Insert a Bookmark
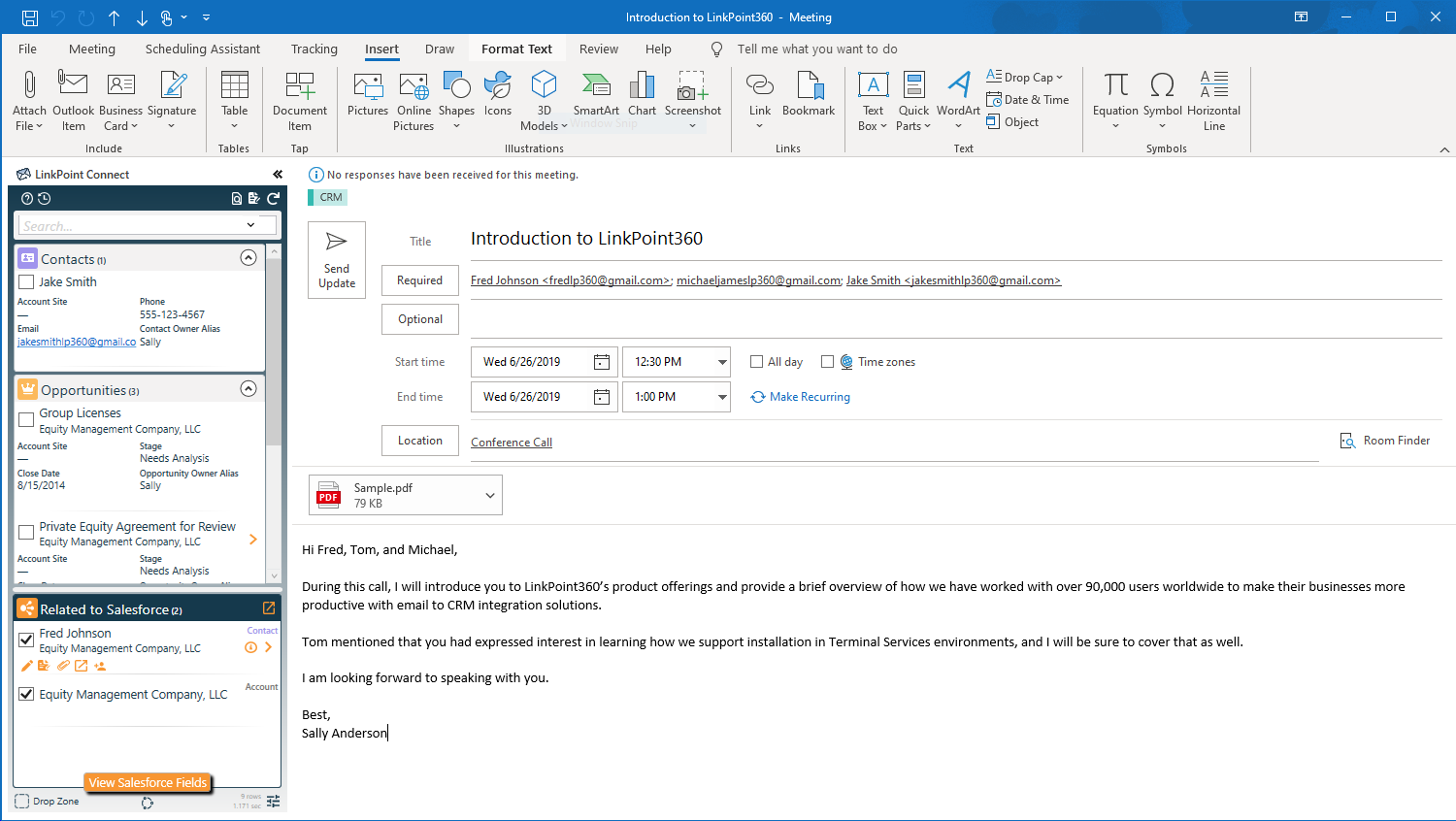The width and height of the screenshot is (1456, 821). coord(809,94)
